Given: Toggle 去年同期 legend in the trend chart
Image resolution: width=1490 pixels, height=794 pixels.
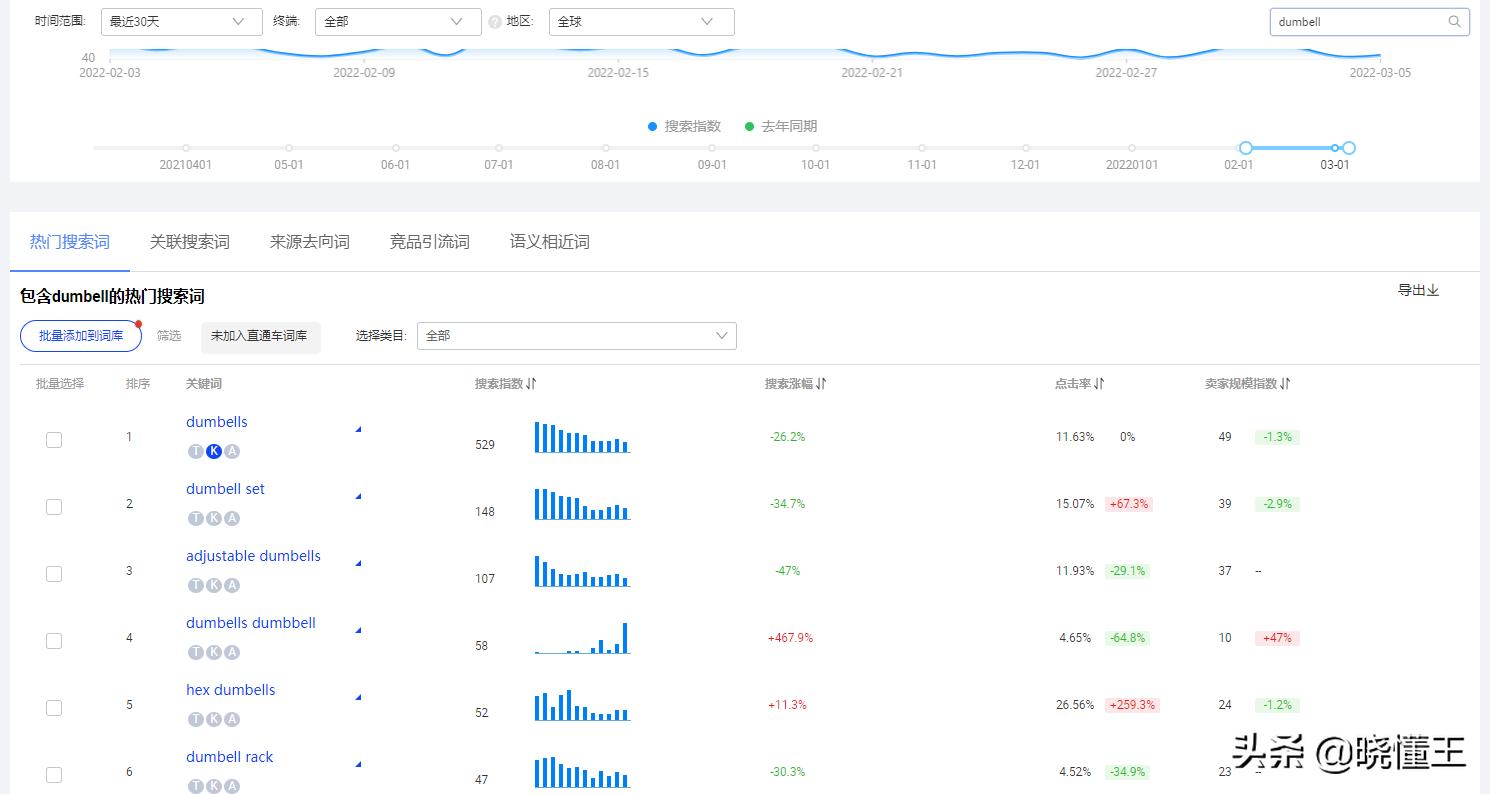Looking at the screenshot, I should tap(781, 126).
